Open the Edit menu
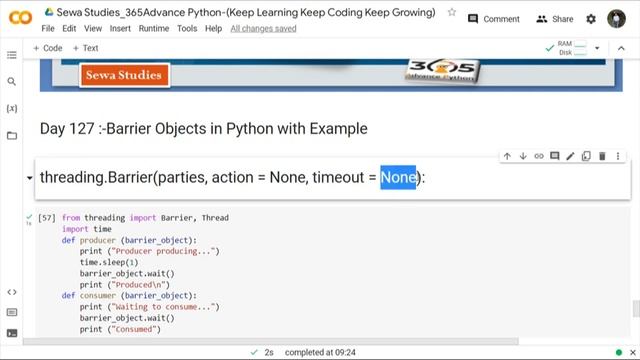The width and height of the screenshot is (640, 360). (69, 29)
